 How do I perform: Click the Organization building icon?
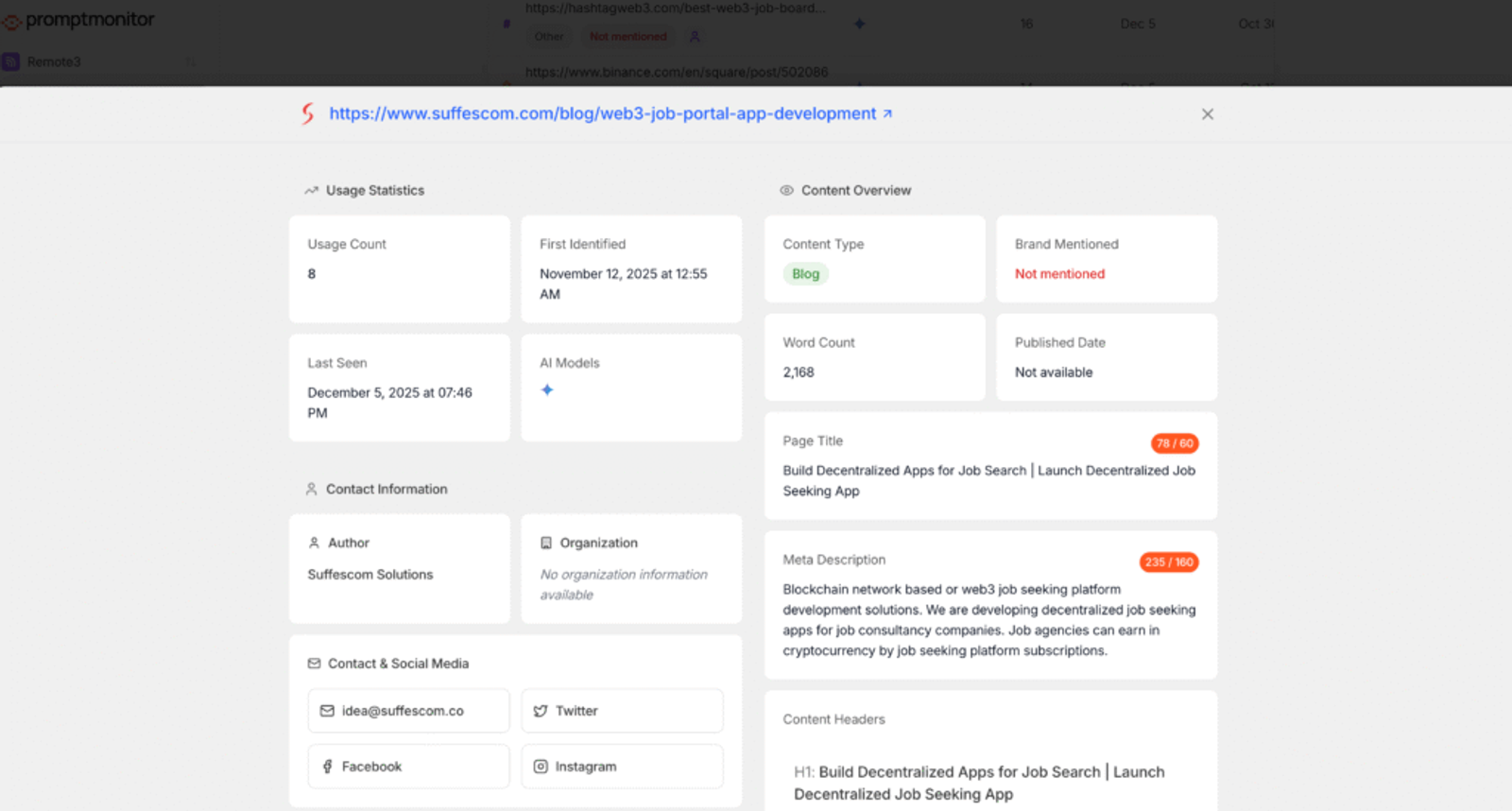pyautogui.click(x=546, y=544)
